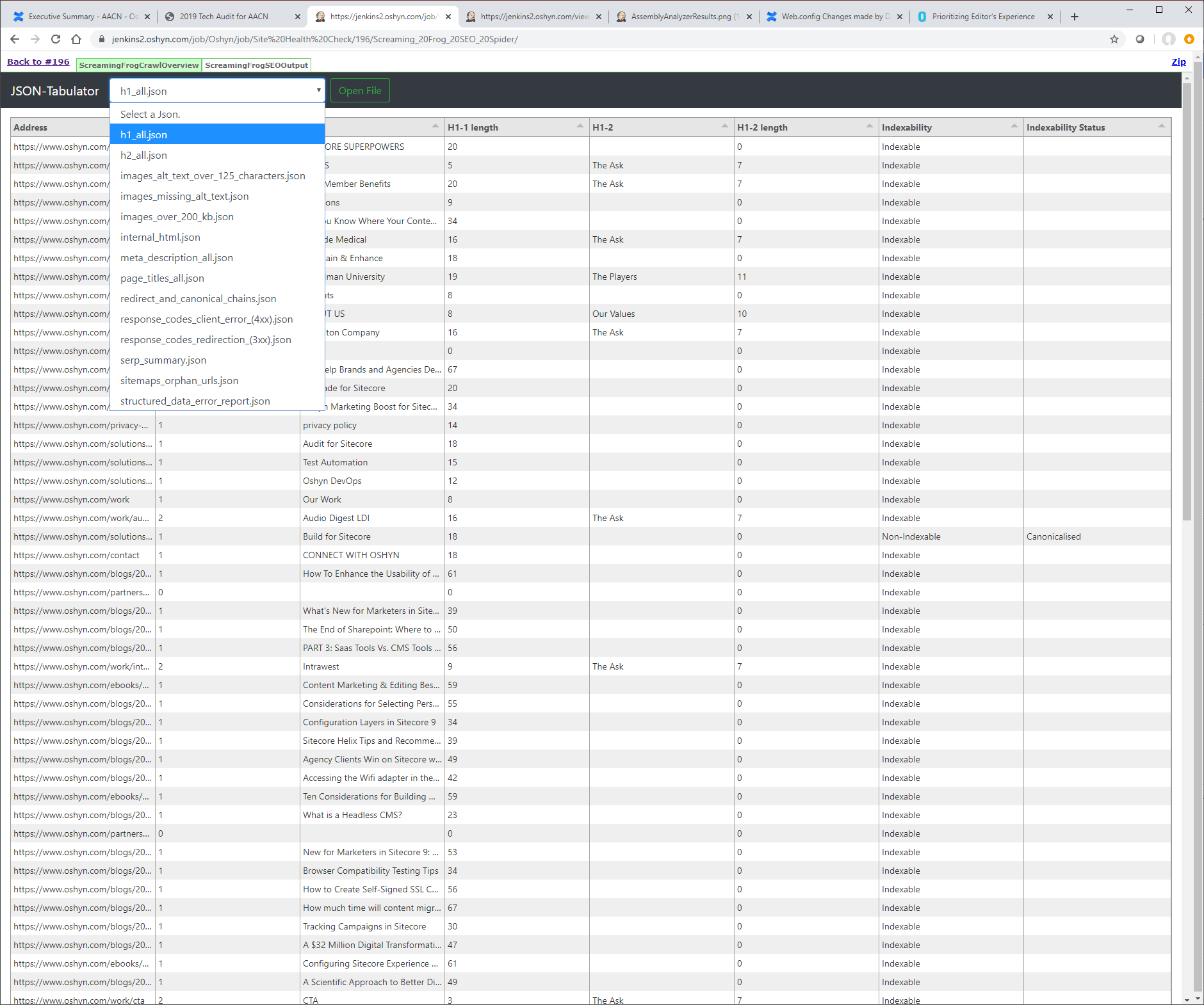Click the Non-Indexable cell
1204x1005 pixels.
coord(952,536)
